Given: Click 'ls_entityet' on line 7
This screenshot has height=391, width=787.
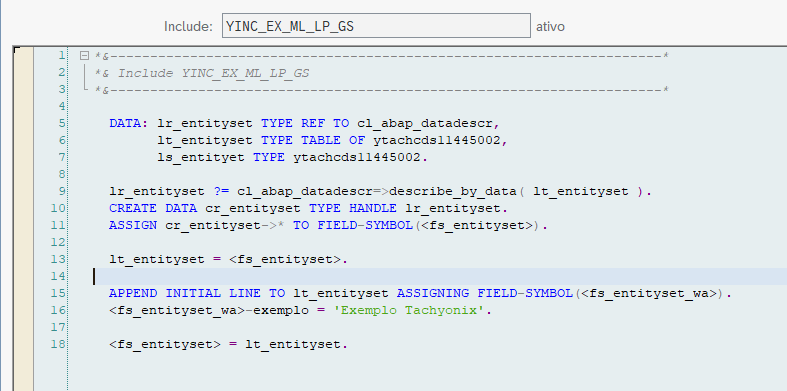Looking at the screenshot, I should click(201, 157).
